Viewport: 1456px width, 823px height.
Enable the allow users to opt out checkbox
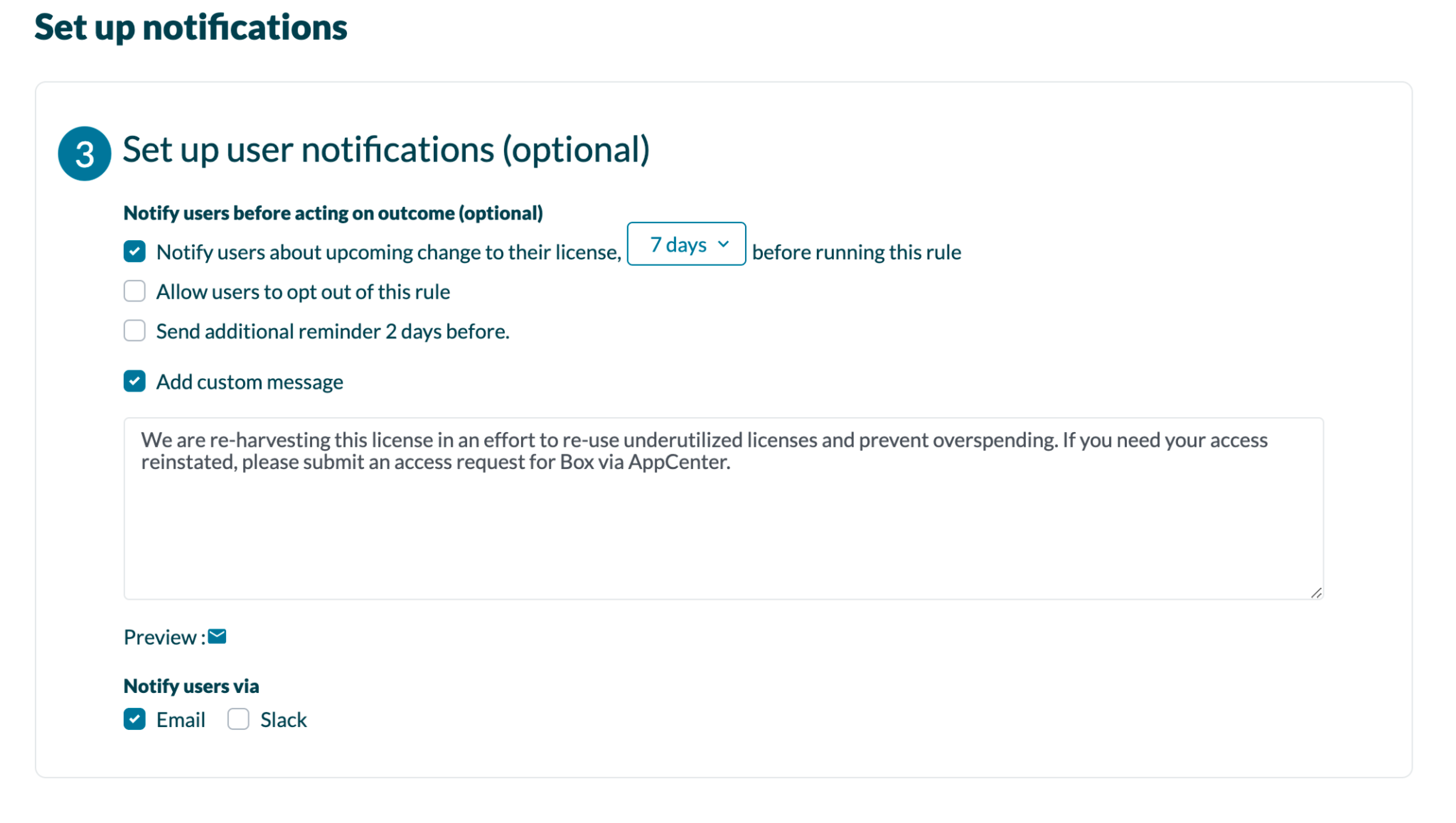click(x=135, y=292)
